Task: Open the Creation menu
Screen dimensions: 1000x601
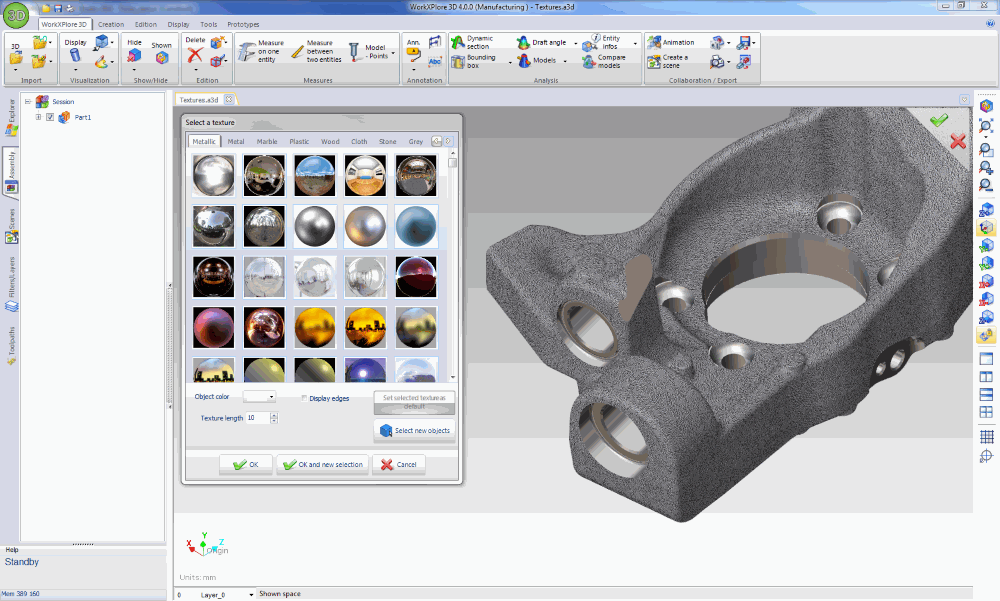Action: tap(110, 23)
